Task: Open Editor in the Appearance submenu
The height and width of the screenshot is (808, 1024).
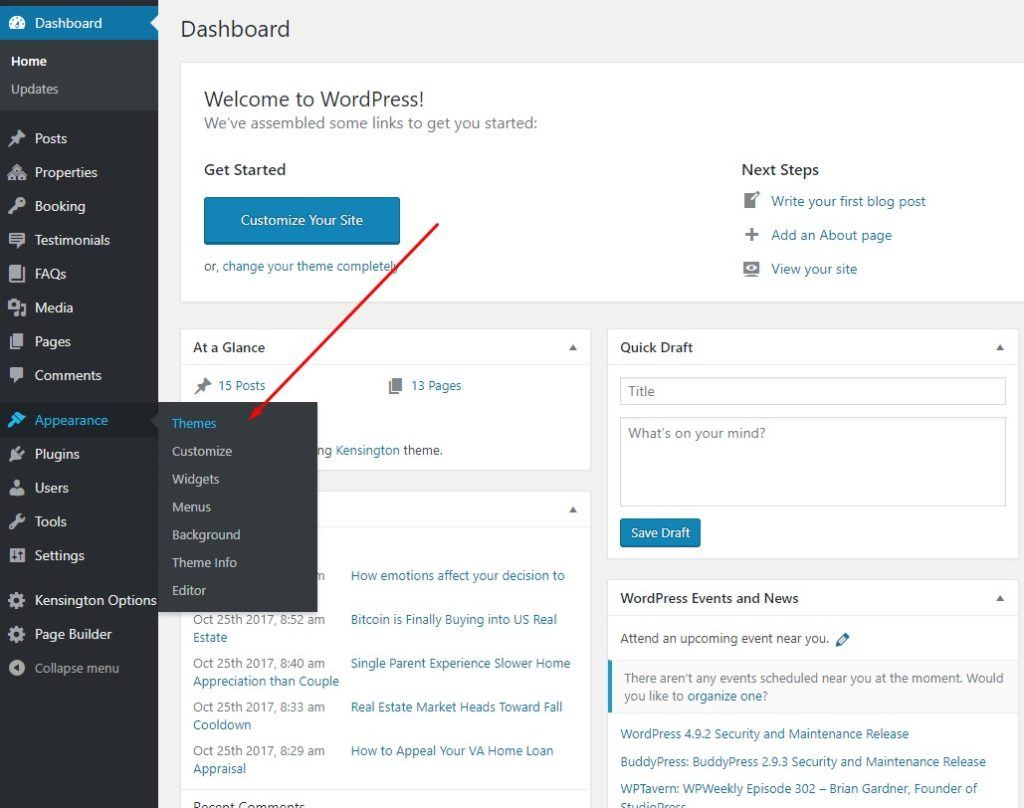Action: point(189,590)
